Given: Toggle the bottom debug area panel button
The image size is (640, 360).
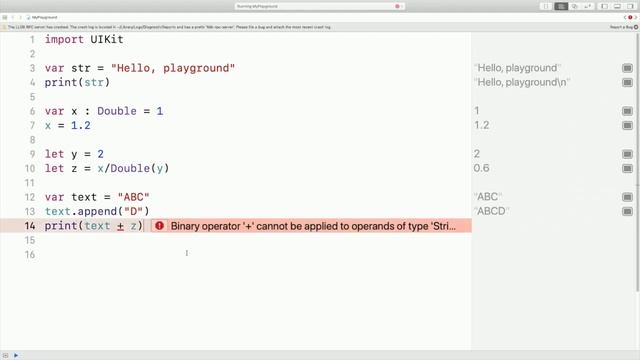Looking at the screenshot, I should click(x=618, y=6).
